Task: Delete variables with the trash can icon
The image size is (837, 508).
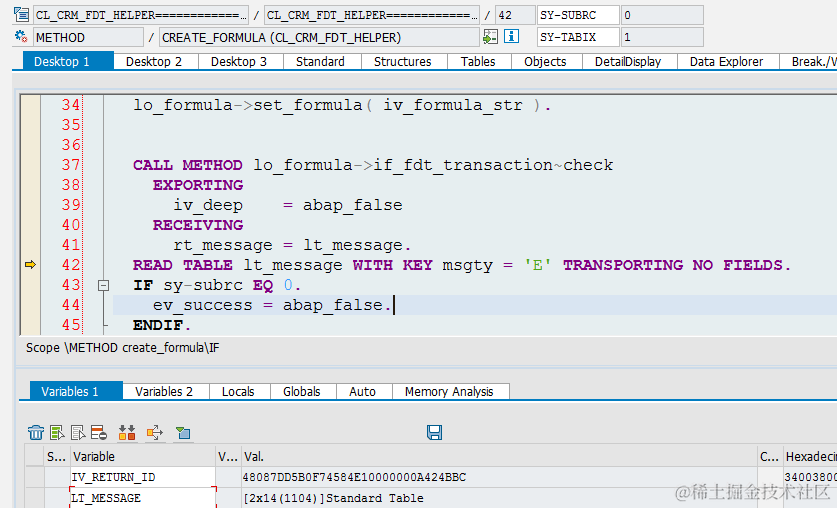Action: (x=36, y=432)
